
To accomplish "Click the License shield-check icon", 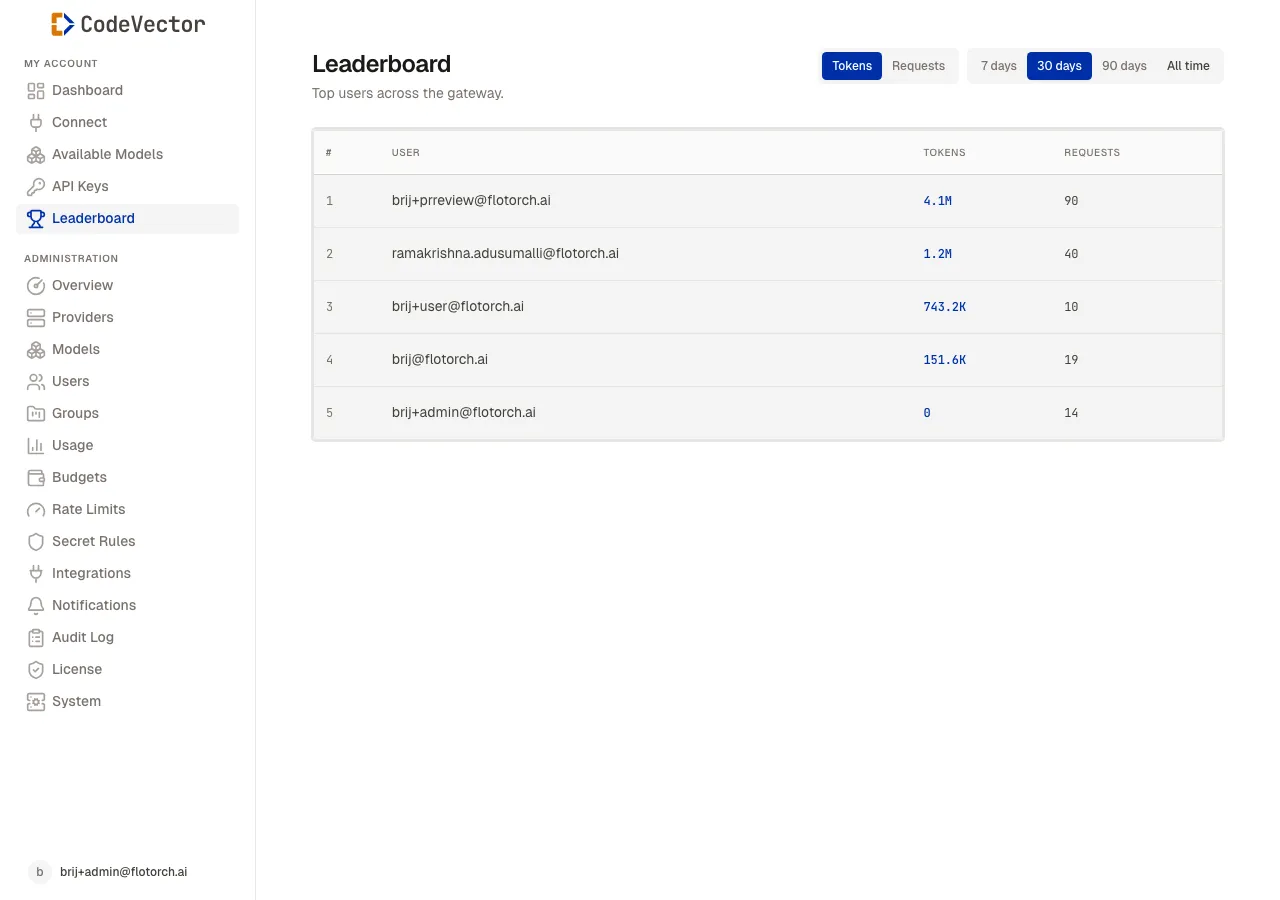I will [x=36, y=669].
